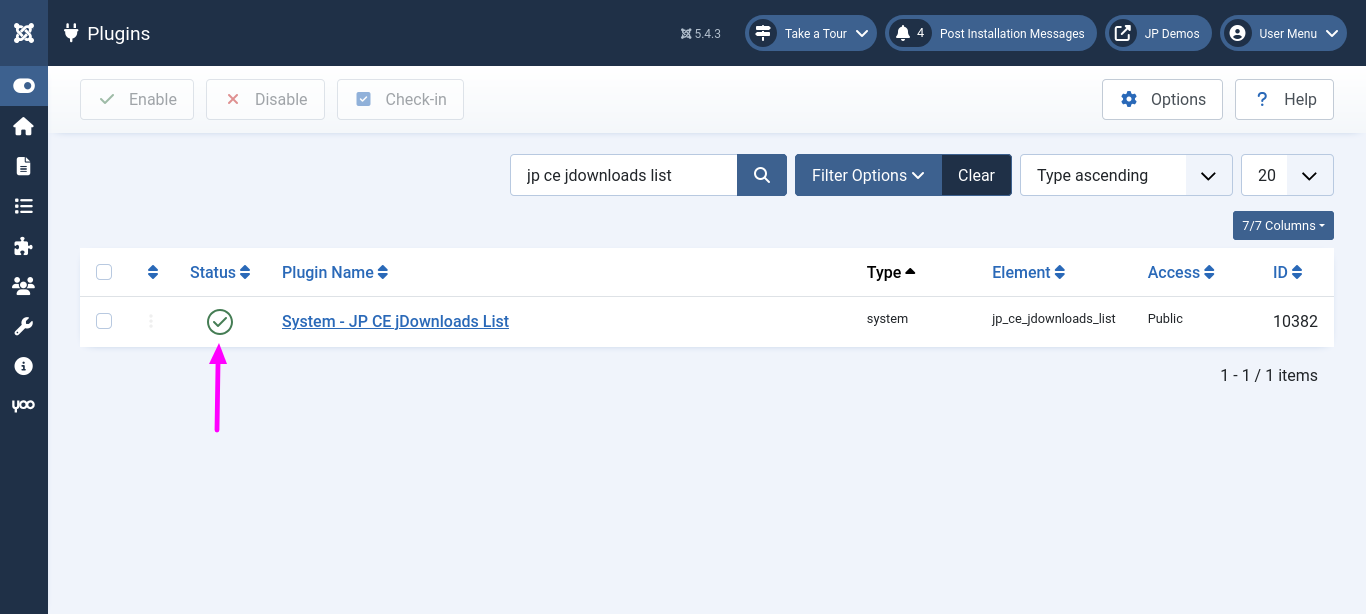Open the Content file sidebar icon
The image size is (1366, 614).
pos(24,166)
